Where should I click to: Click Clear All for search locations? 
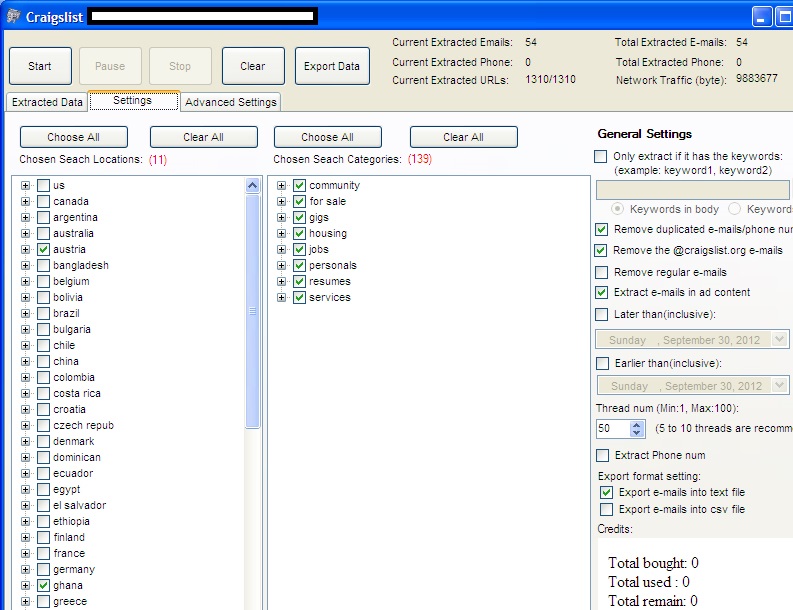(203, 137)
